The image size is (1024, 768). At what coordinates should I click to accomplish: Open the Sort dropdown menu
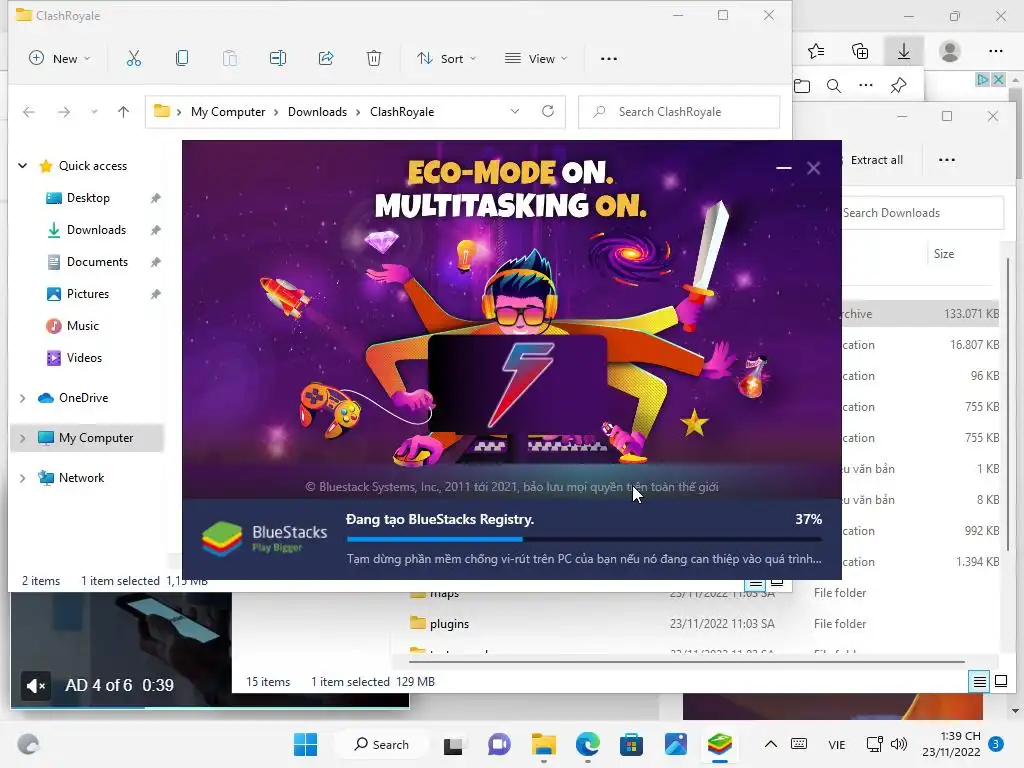[x=447, y=59]
